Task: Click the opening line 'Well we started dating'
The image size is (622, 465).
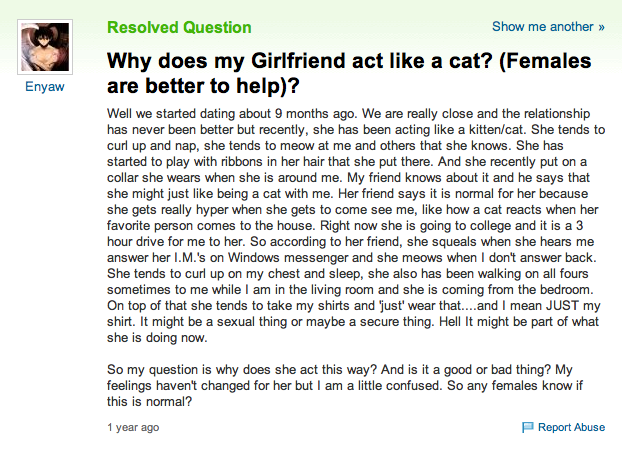Action: point(175,113)
